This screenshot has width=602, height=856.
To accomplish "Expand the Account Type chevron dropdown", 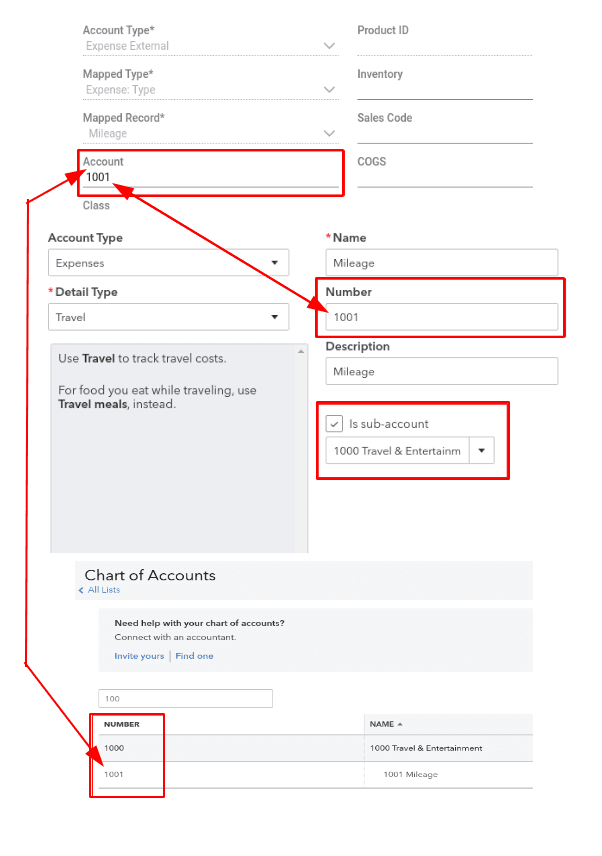I will [x=330, y=46].
